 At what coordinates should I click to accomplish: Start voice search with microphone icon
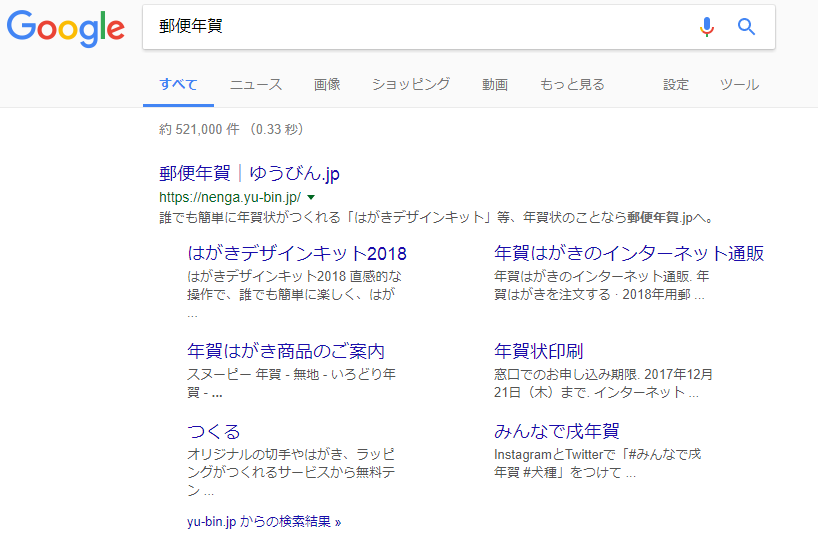(x=707, y=27)
